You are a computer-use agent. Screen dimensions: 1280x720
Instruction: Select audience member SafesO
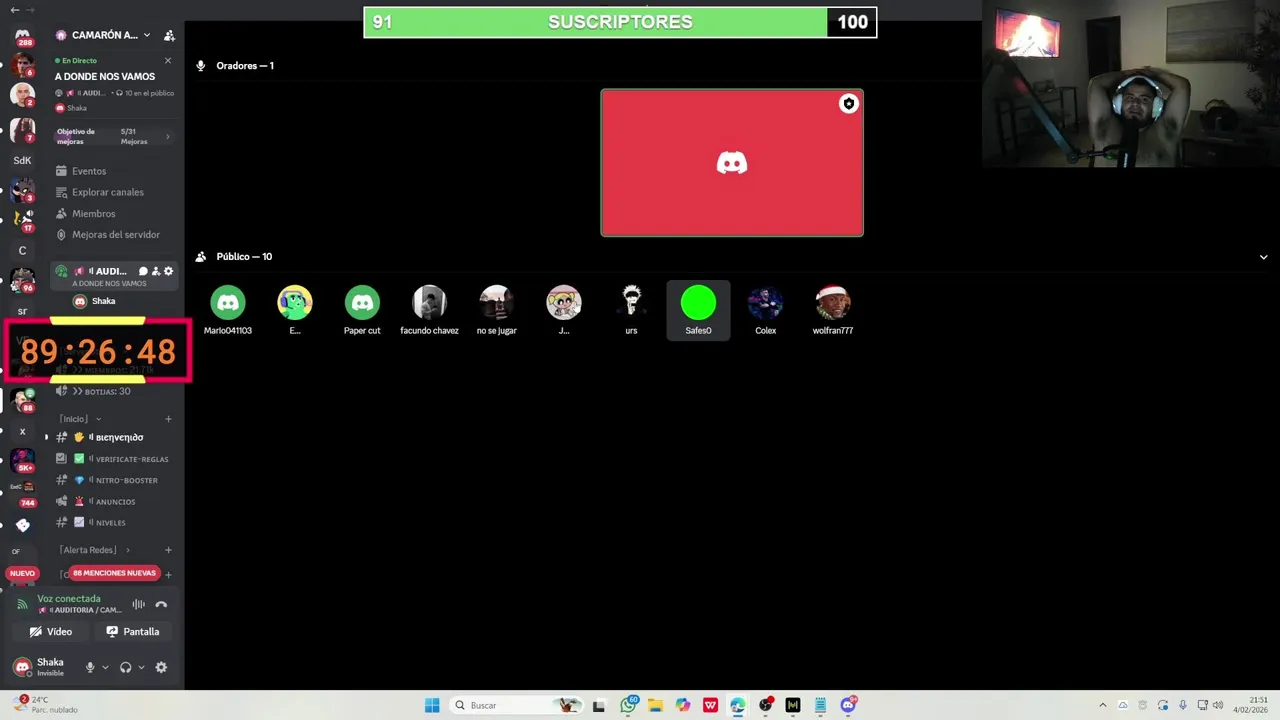coord(698,310)
